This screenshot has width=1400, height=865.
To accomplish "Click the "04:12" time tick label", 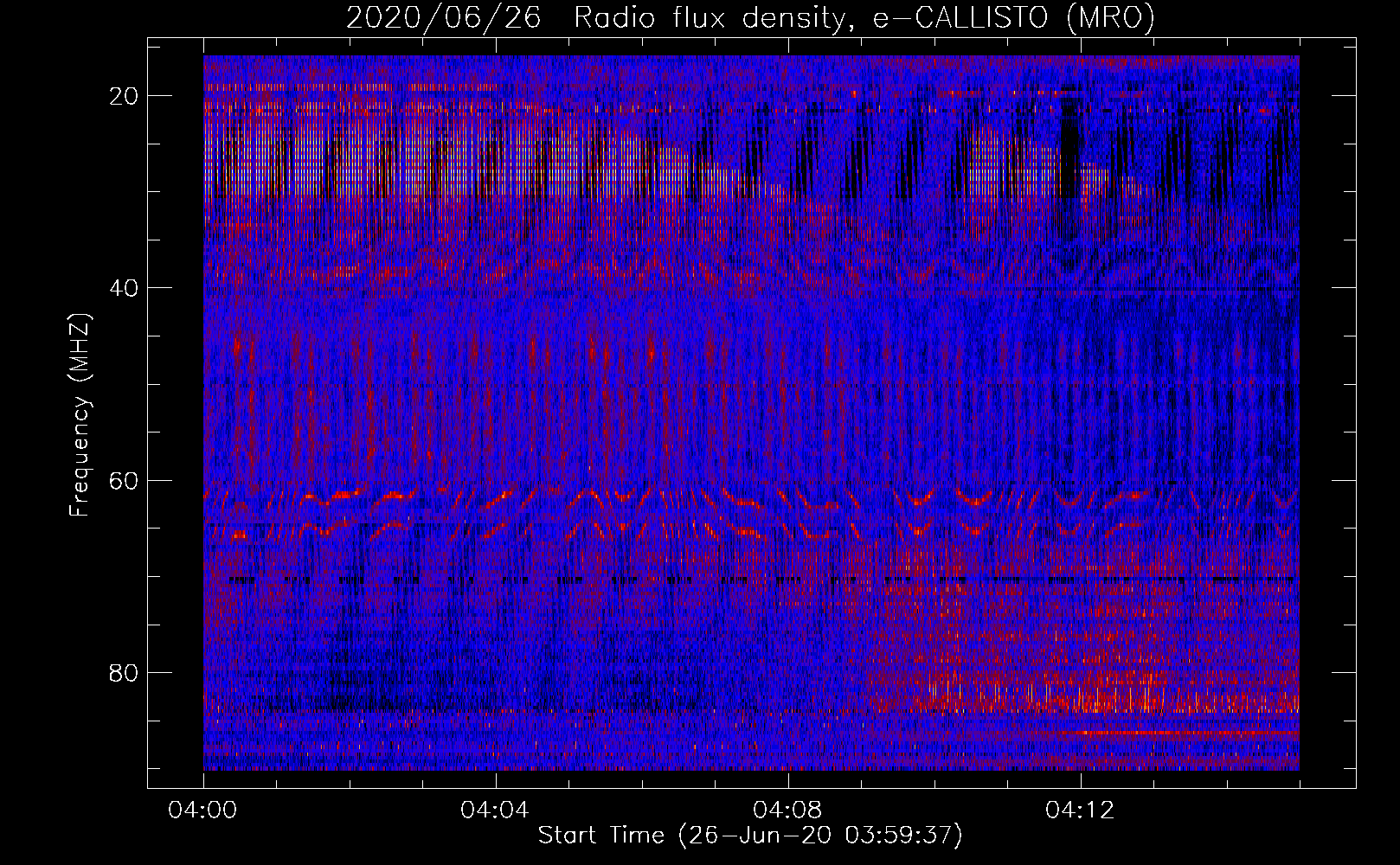I will tap(1081, 811).
